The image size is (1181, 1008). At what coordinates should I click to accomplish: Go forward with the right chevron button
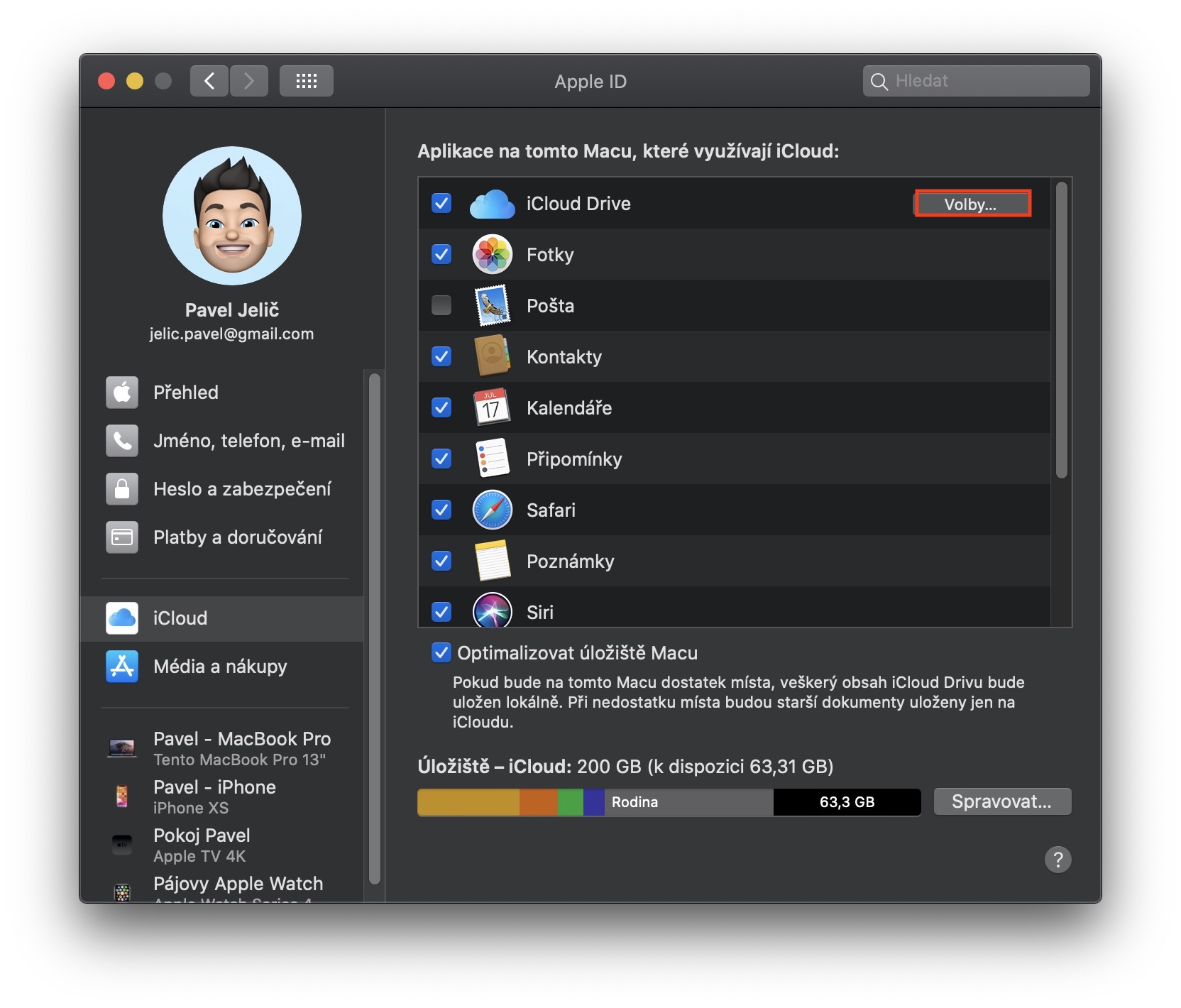click(x=249, y=81)
